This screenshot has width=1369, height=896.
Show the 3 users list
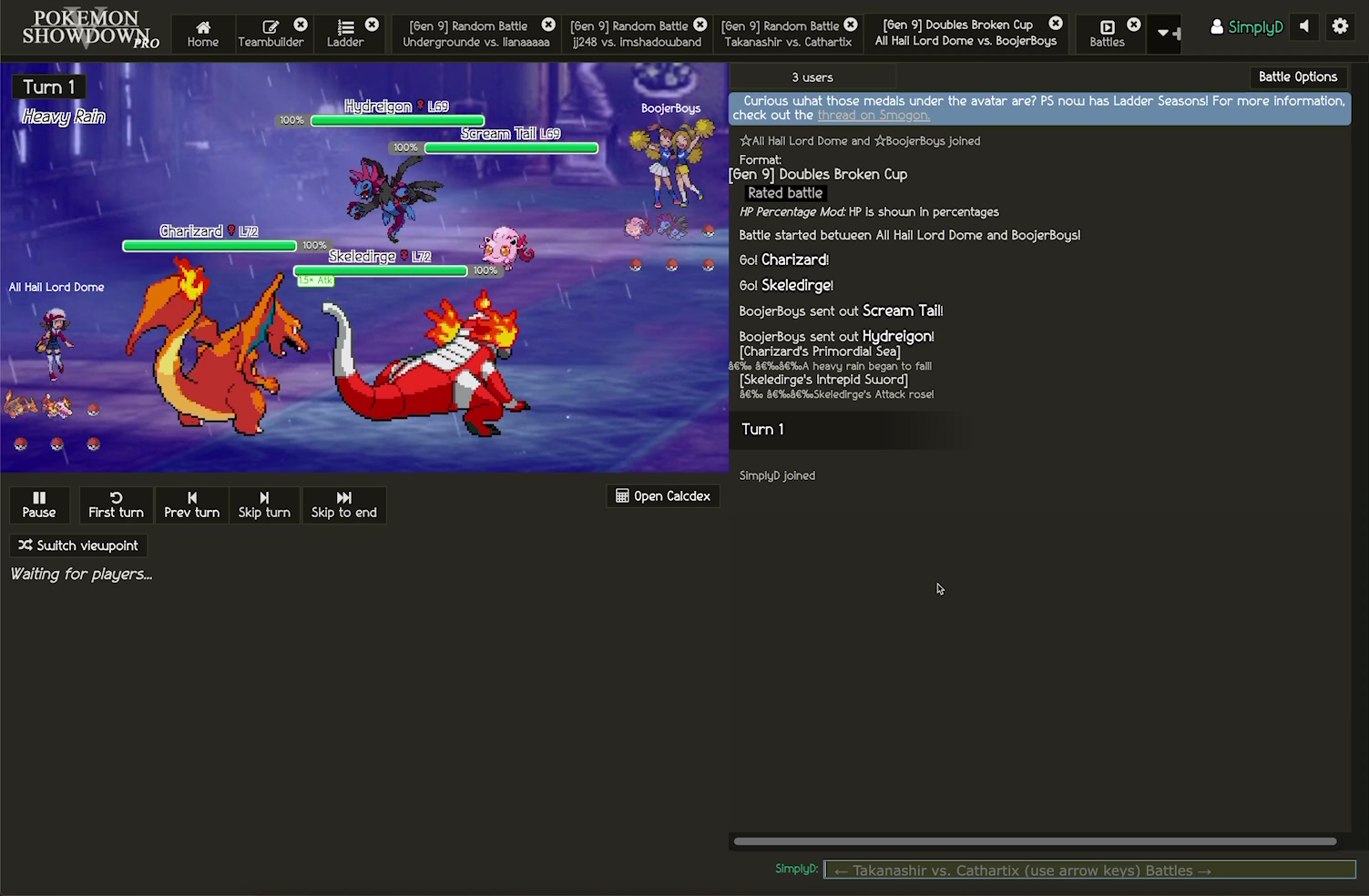812,77
